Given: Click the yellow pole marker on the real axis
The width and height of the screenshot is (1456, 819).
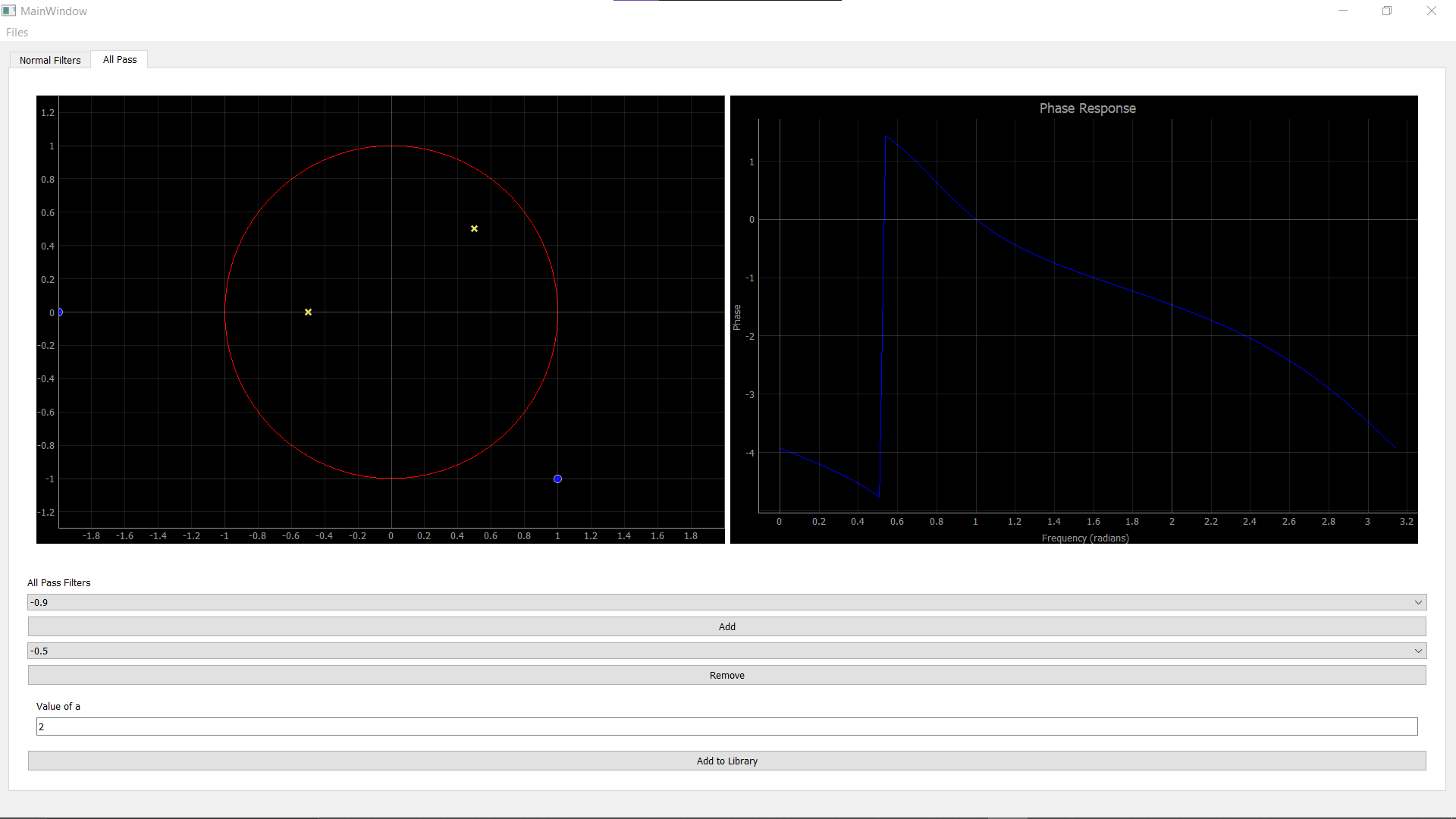Looking at the screenshot, I should [x=308, y=312].
